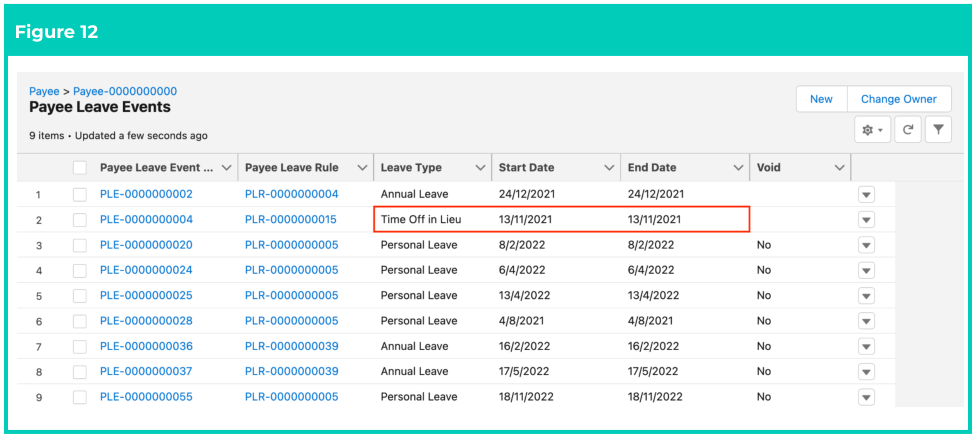Open Payee Leave Event column header menu
Image resolution: width=976 pixels, height=436 pixels.
click(x=227, y=168)
